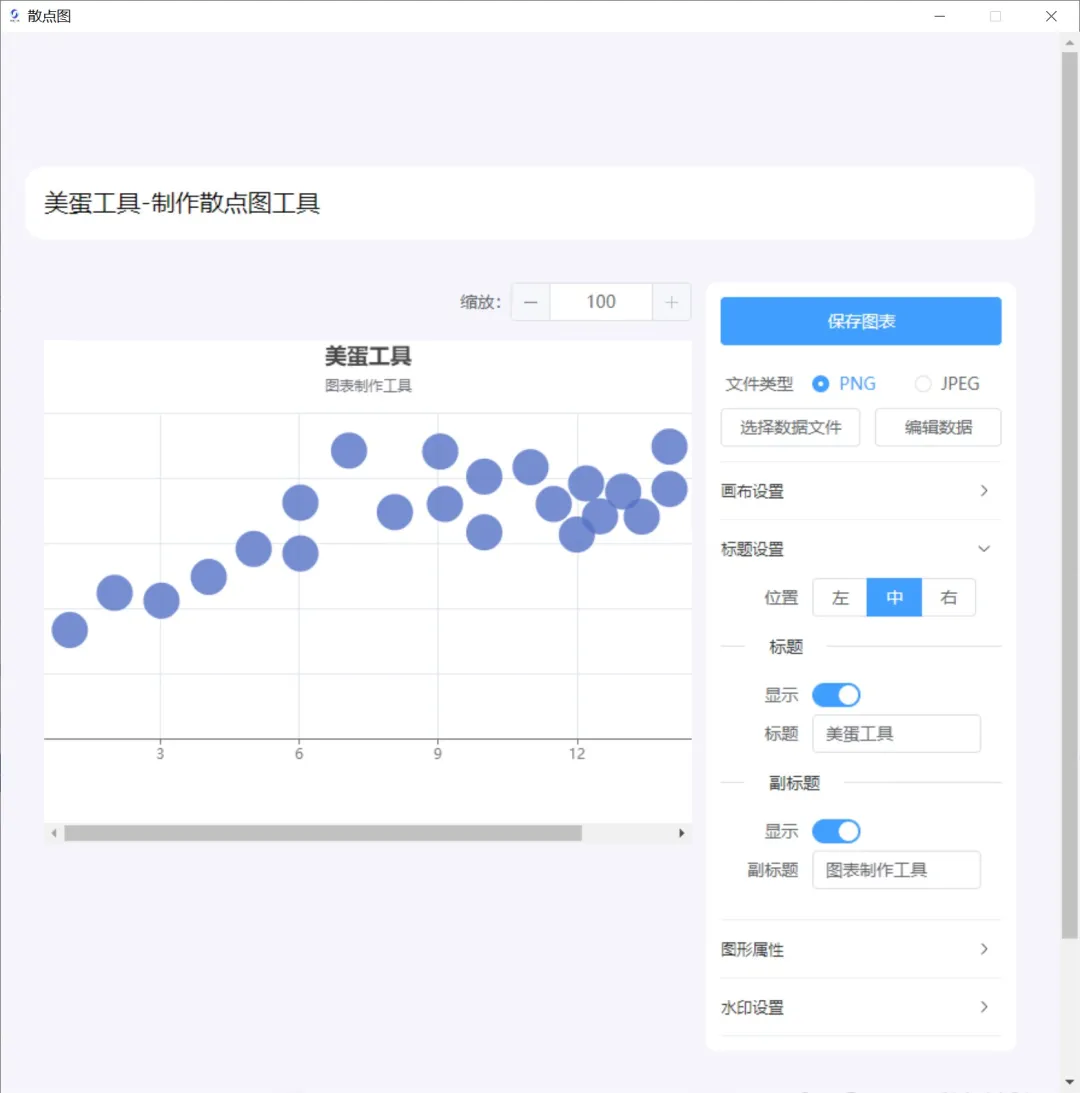Click the left arrow of the chart scrollbar

point(53,832)
